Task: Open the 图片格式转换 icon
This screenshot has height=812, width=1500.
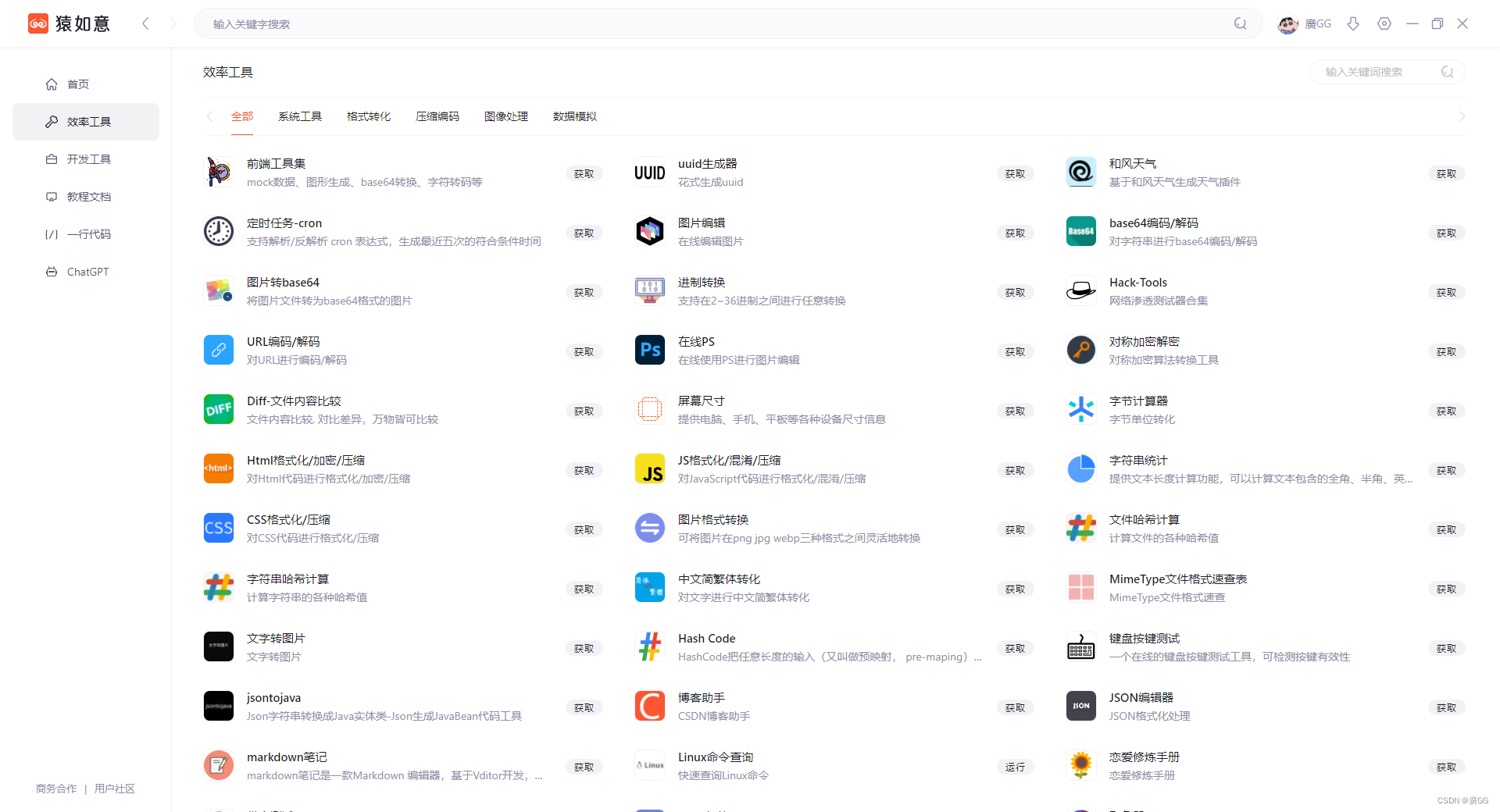Action: point(650,529)
